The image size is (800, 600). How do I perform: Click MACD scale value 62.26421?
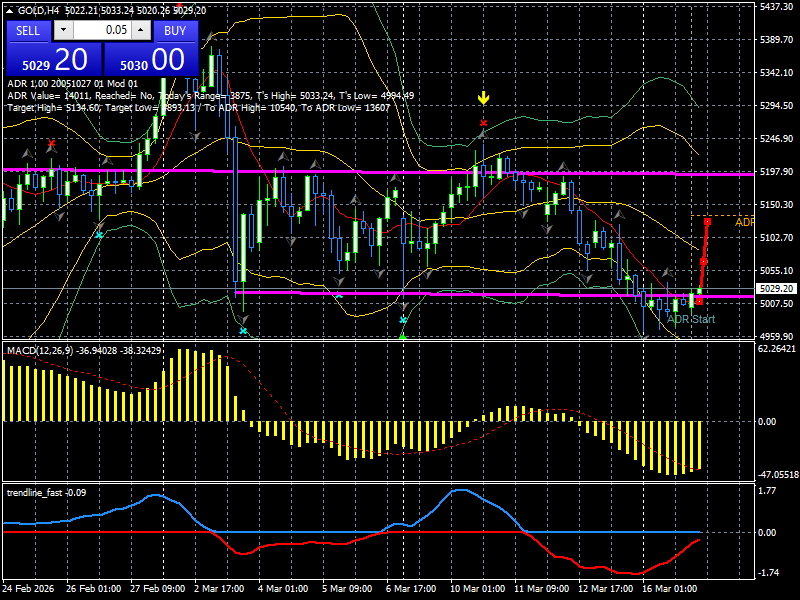[777, 349]
